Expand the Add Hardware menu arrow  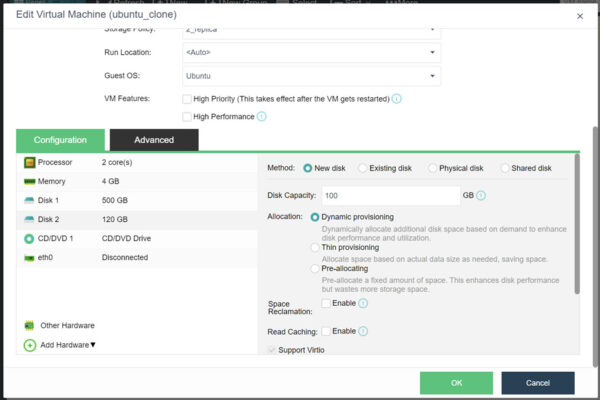[x=93, y=345]
